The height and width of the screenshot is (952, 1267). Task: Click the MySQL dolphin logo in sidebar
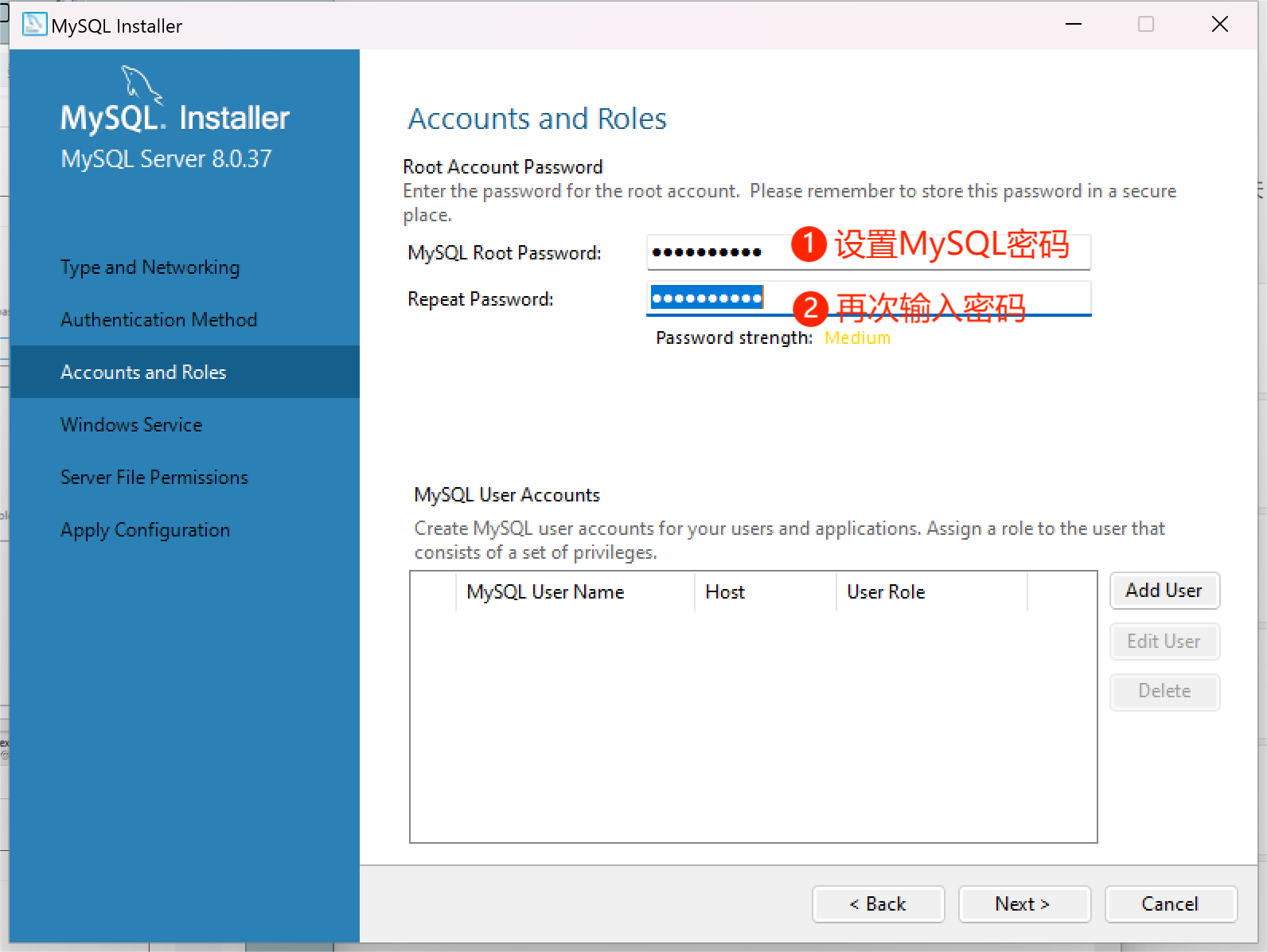point(142,85)
